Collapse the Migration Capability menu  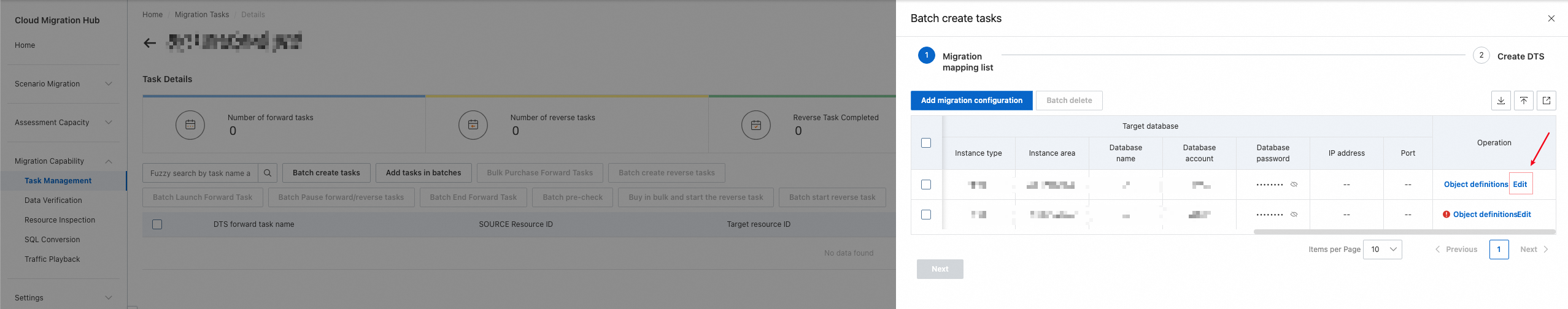coord(109,161)
